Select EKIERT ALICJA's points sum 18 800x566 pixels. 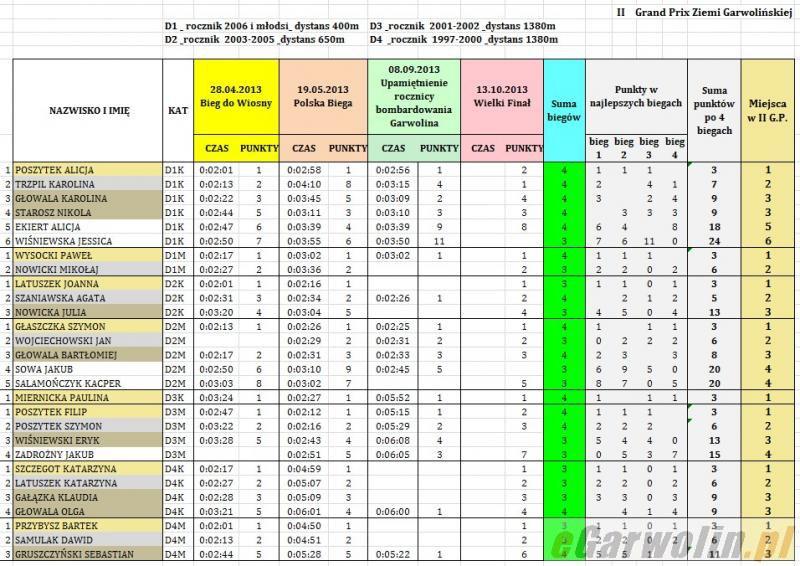[714, 227]
